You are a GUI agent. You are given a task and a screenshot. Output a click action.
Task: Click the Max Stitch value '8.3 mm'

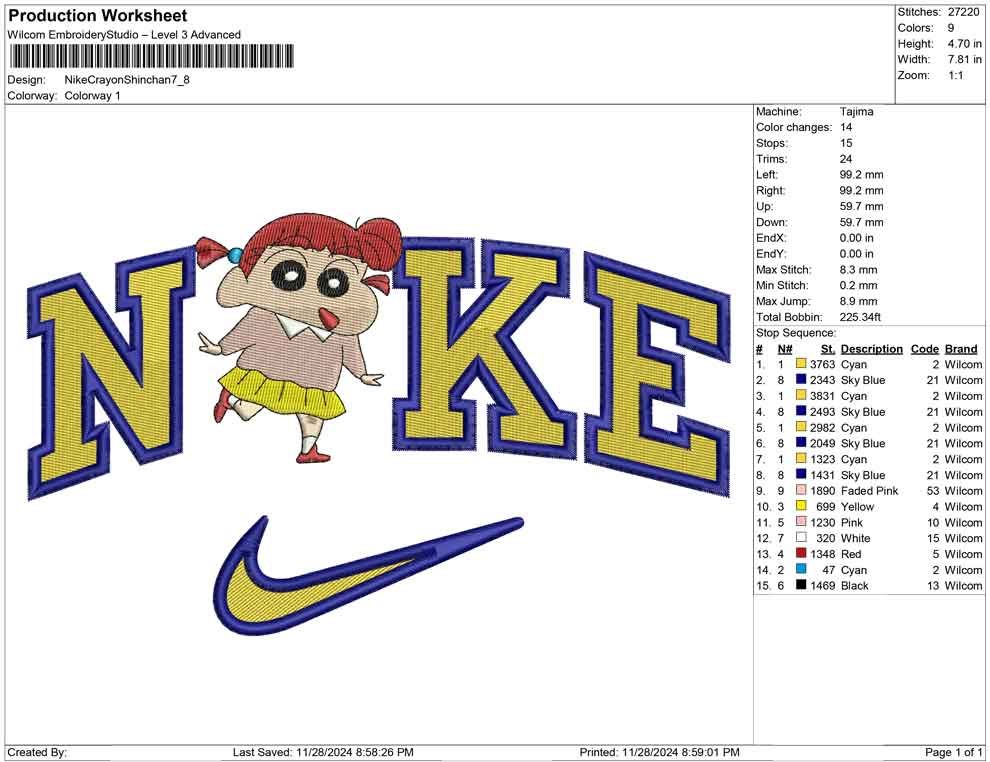(859, 269)
